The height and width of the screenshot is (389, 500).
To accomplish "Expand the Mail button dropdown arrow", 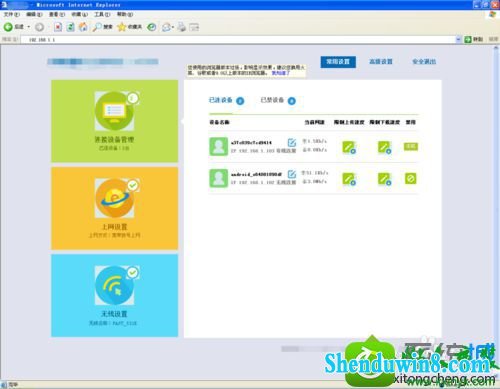I will [x=173, y=27].
